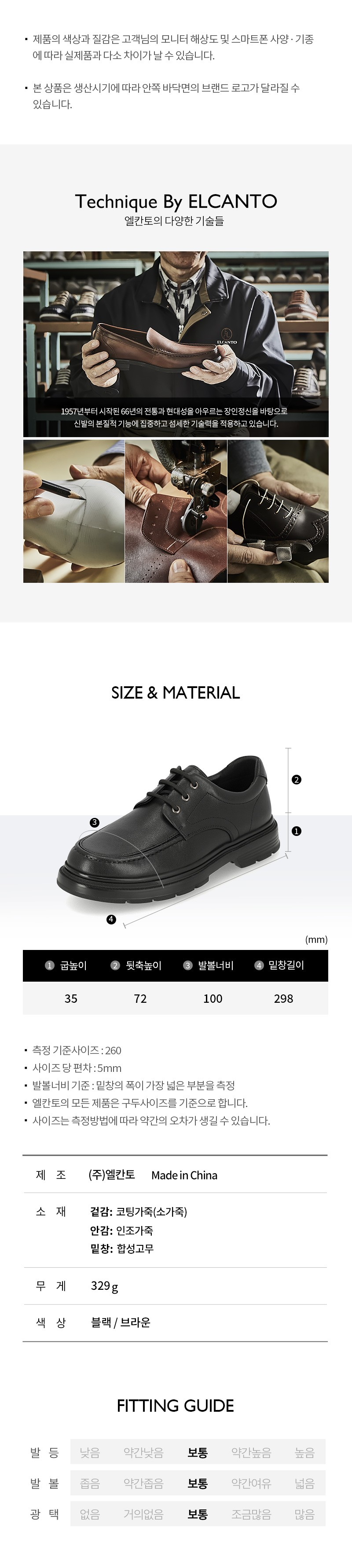
Task: Click the number 3 ball width marker
Action: click(x=94, y=822)
